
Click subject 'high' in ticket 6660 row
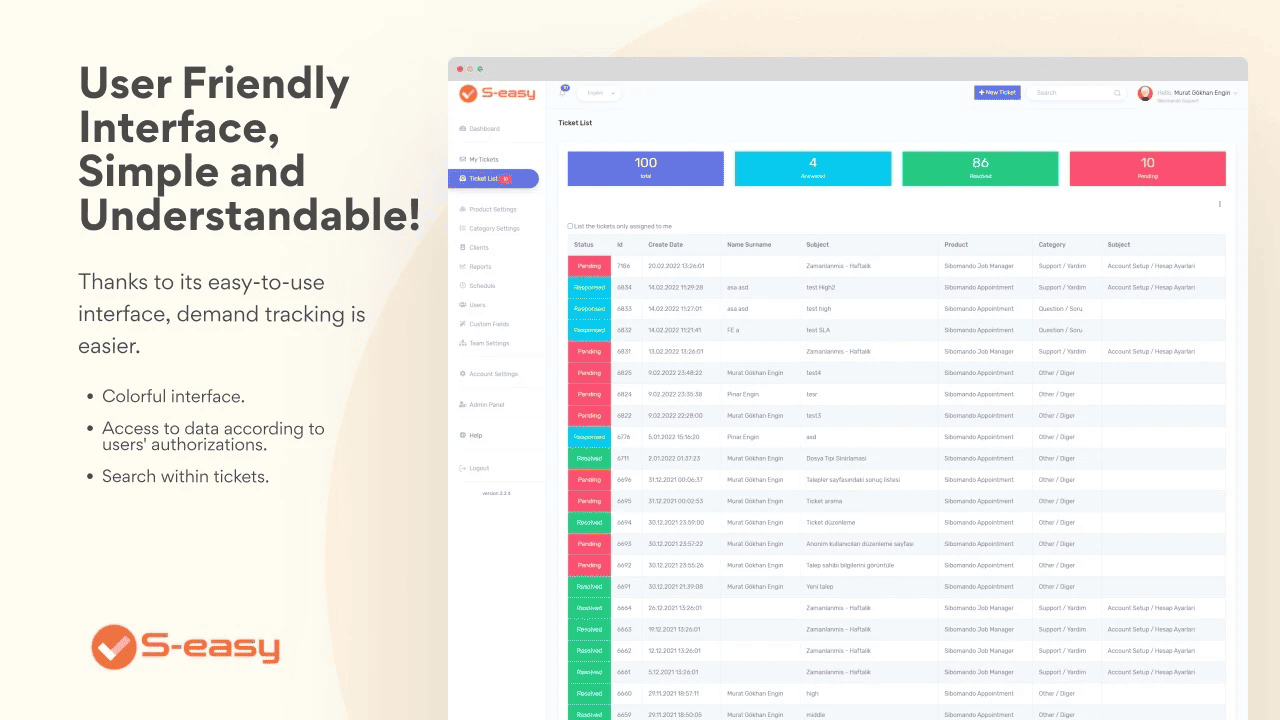812,693
